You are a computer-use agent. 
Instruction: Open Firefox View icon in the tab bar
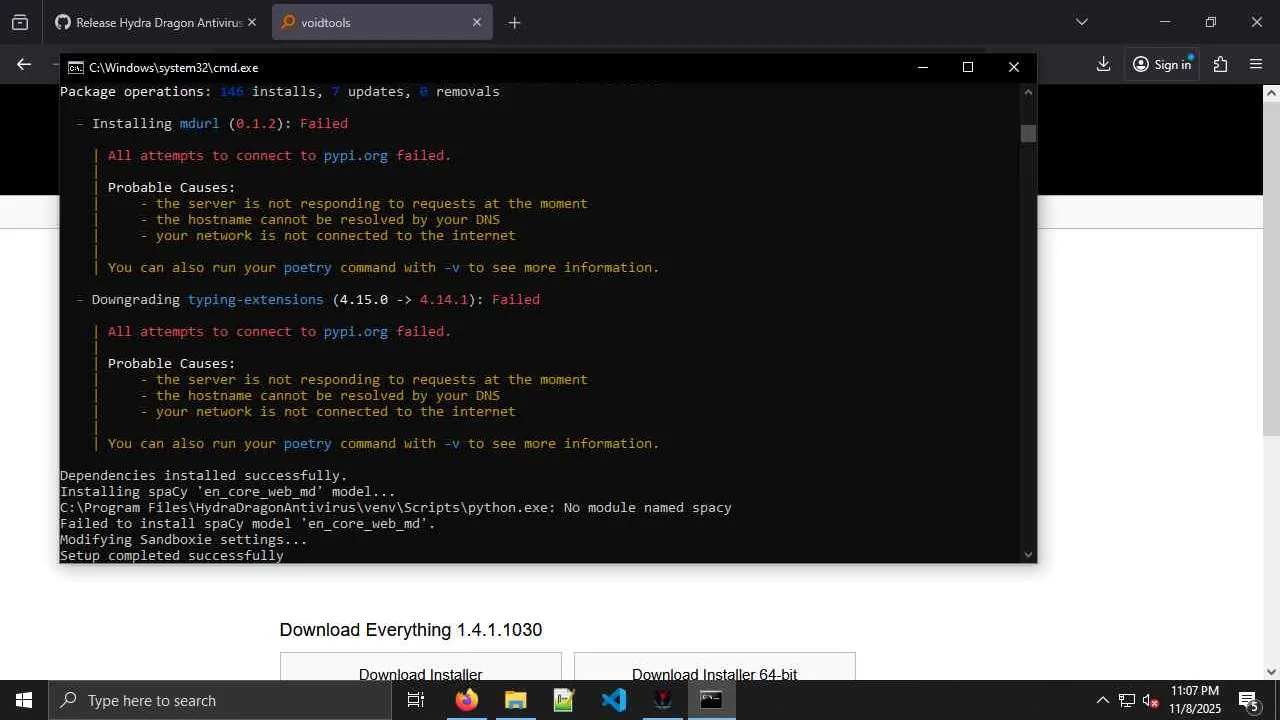(x=20, y=22)
